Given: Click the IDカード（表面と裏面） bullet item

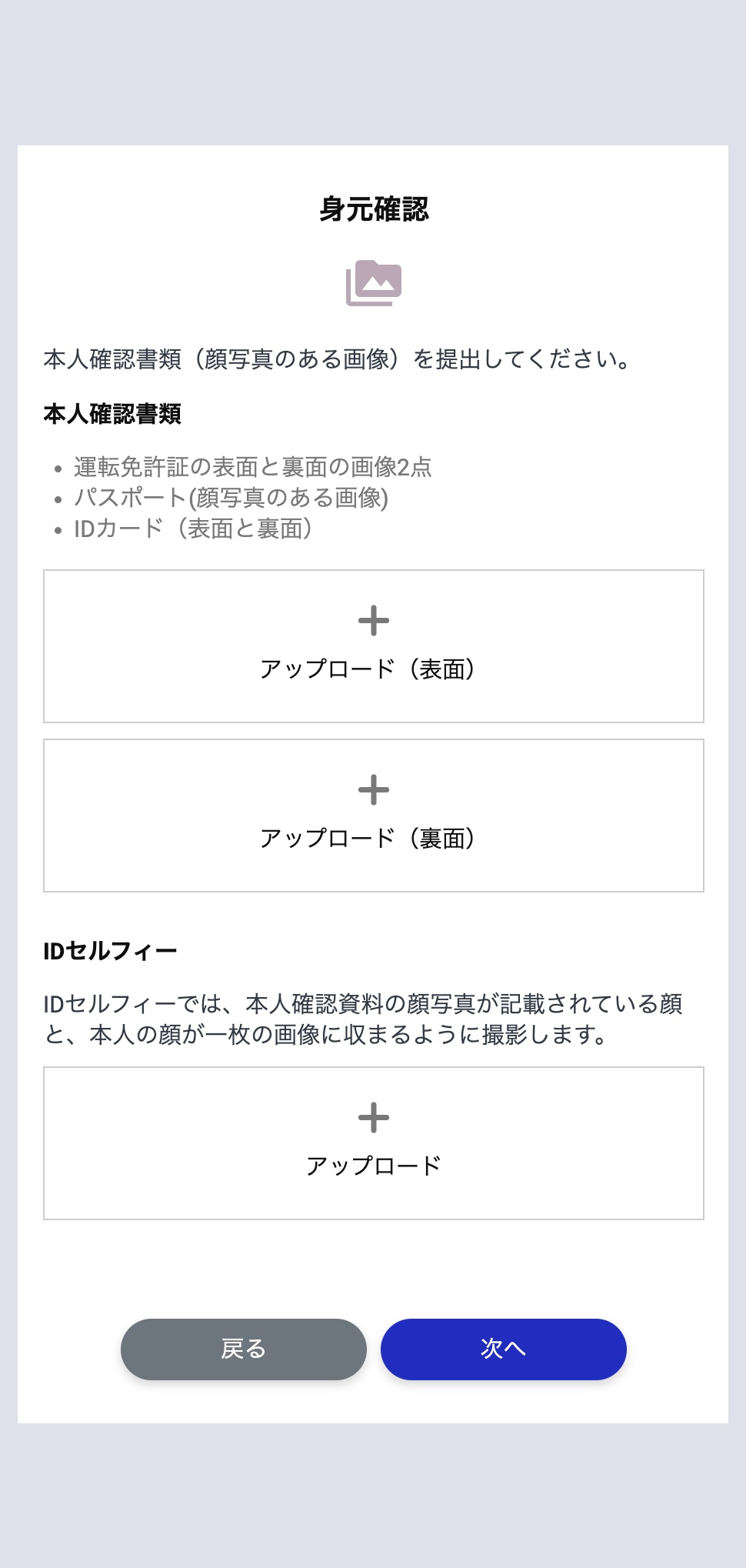Looking at the screenshot, I should click(x=192, y=529).
